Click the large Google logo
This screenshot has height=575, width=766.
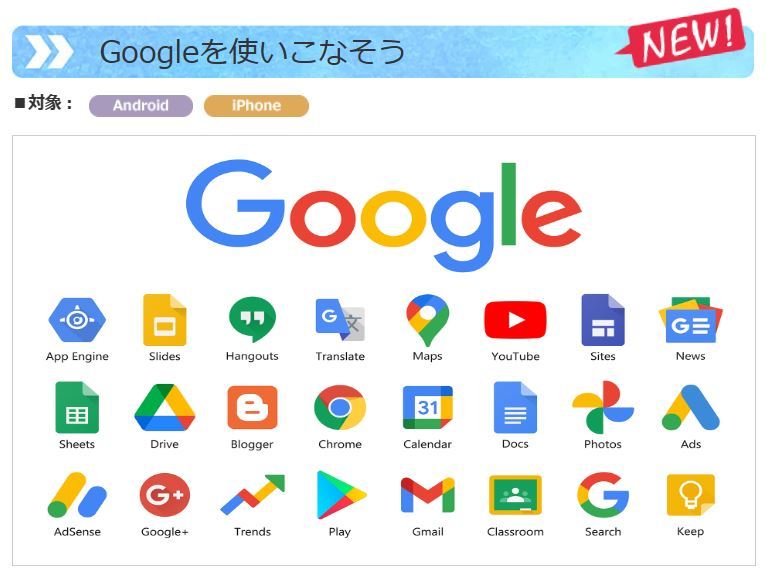(384, 215)
